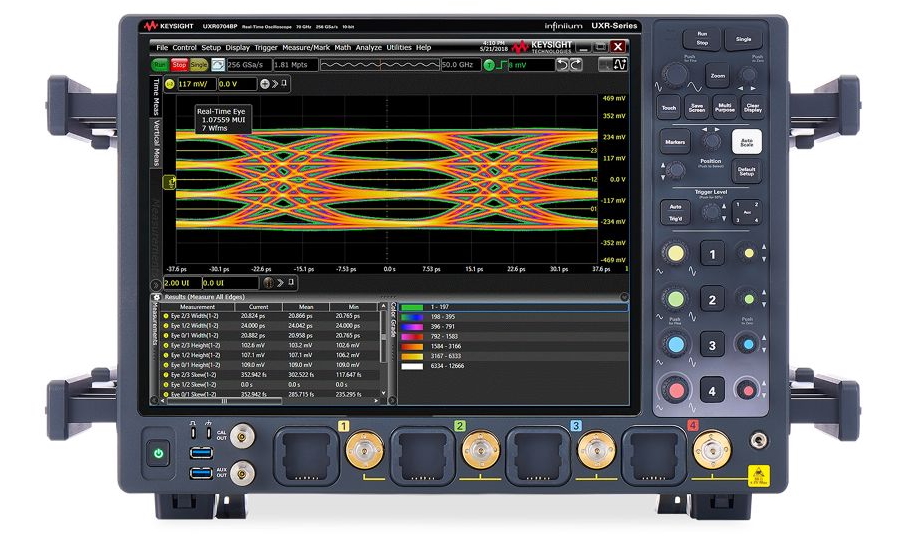The image size is (906, 544).
Task: Click the on-screen undo arrow
Action: pyautogui.click(x=562, y=65)
